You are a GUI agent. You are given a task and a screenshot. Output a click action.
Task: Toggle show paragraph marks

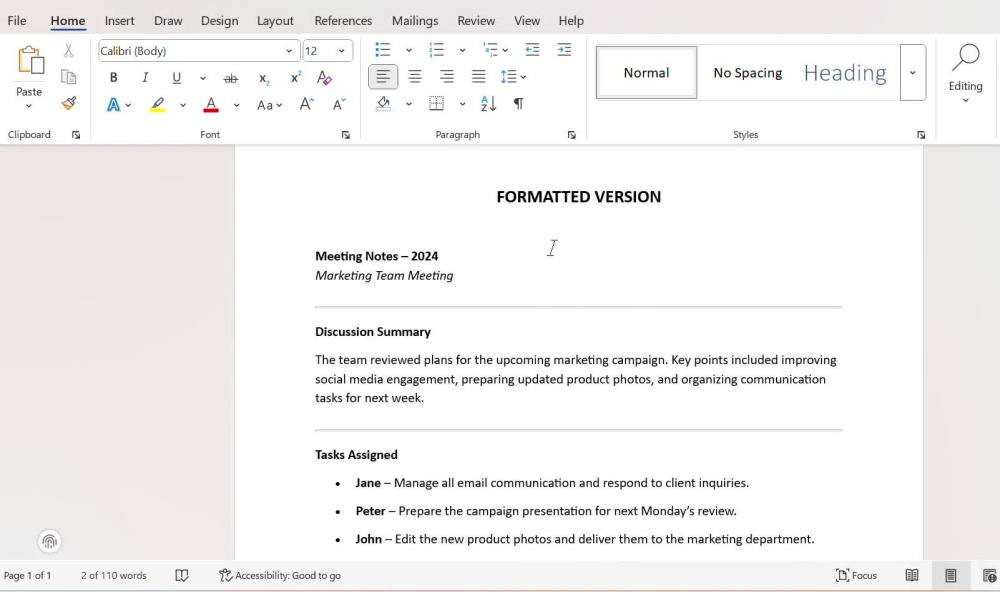tap(518, 103)
